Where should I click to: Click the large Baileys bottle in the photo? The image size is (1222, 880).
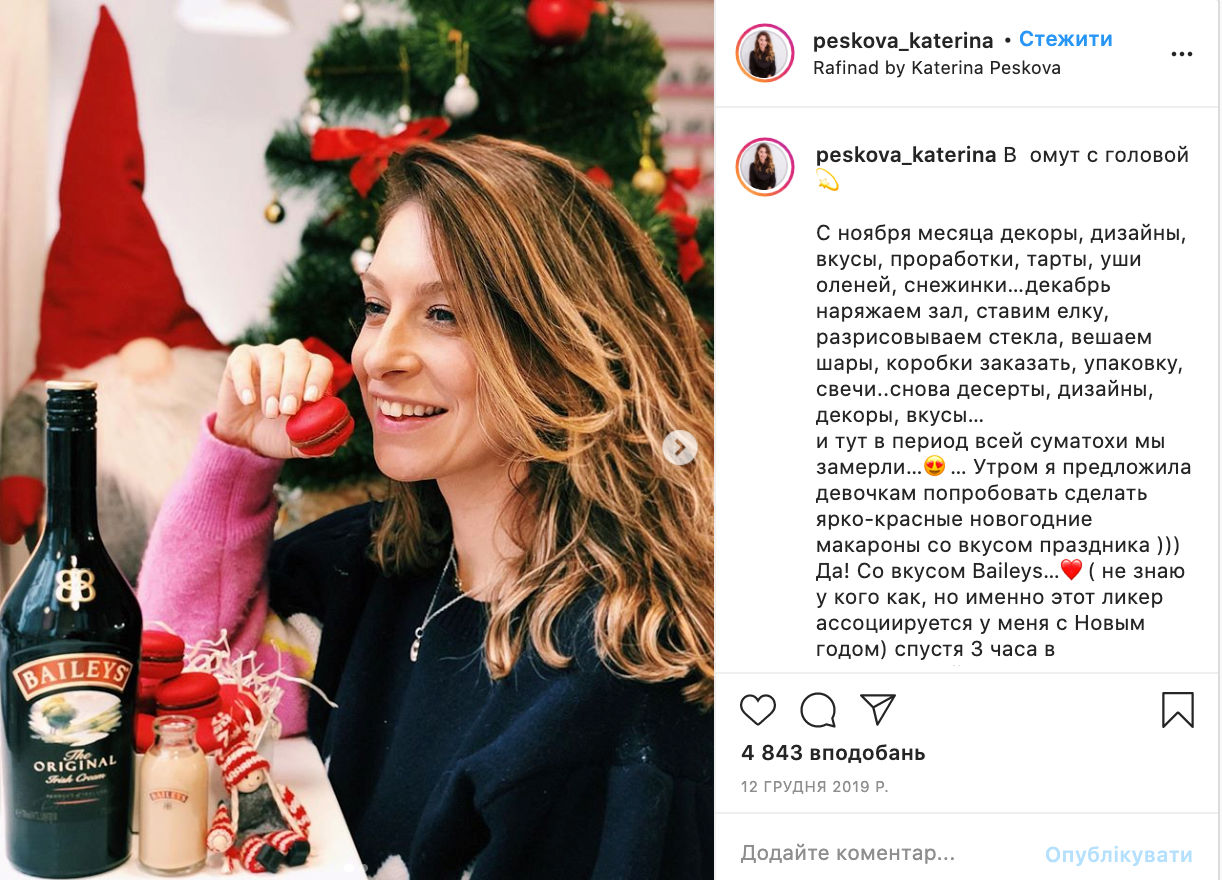[x=70, y=630]
